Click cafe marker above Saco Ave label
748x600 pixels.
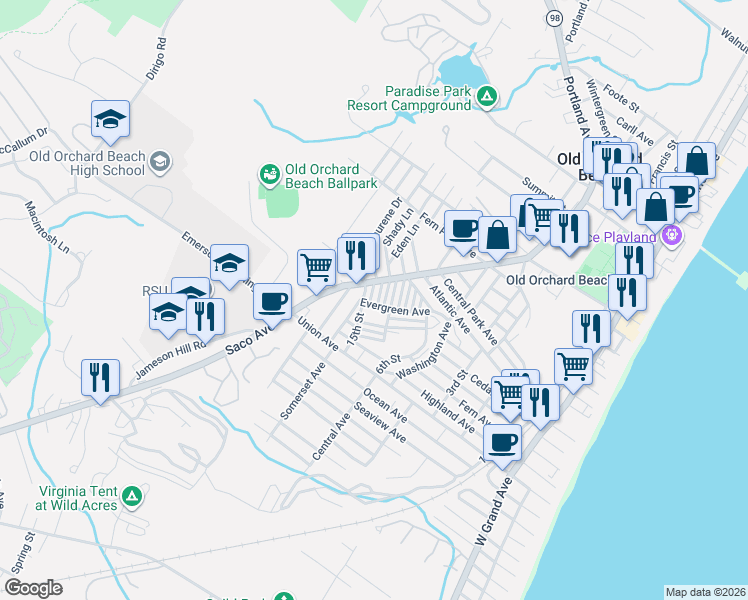coord(272,304)
